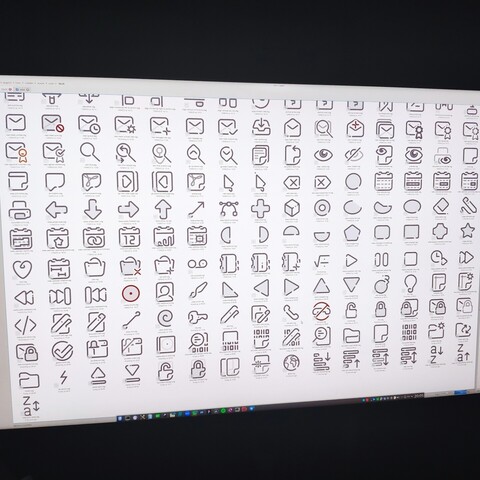Image resolution: width=480 pixels, height=480 pixels.
Task: Select the calendar showing 12 icon file
Action: [x=130, y=236]
